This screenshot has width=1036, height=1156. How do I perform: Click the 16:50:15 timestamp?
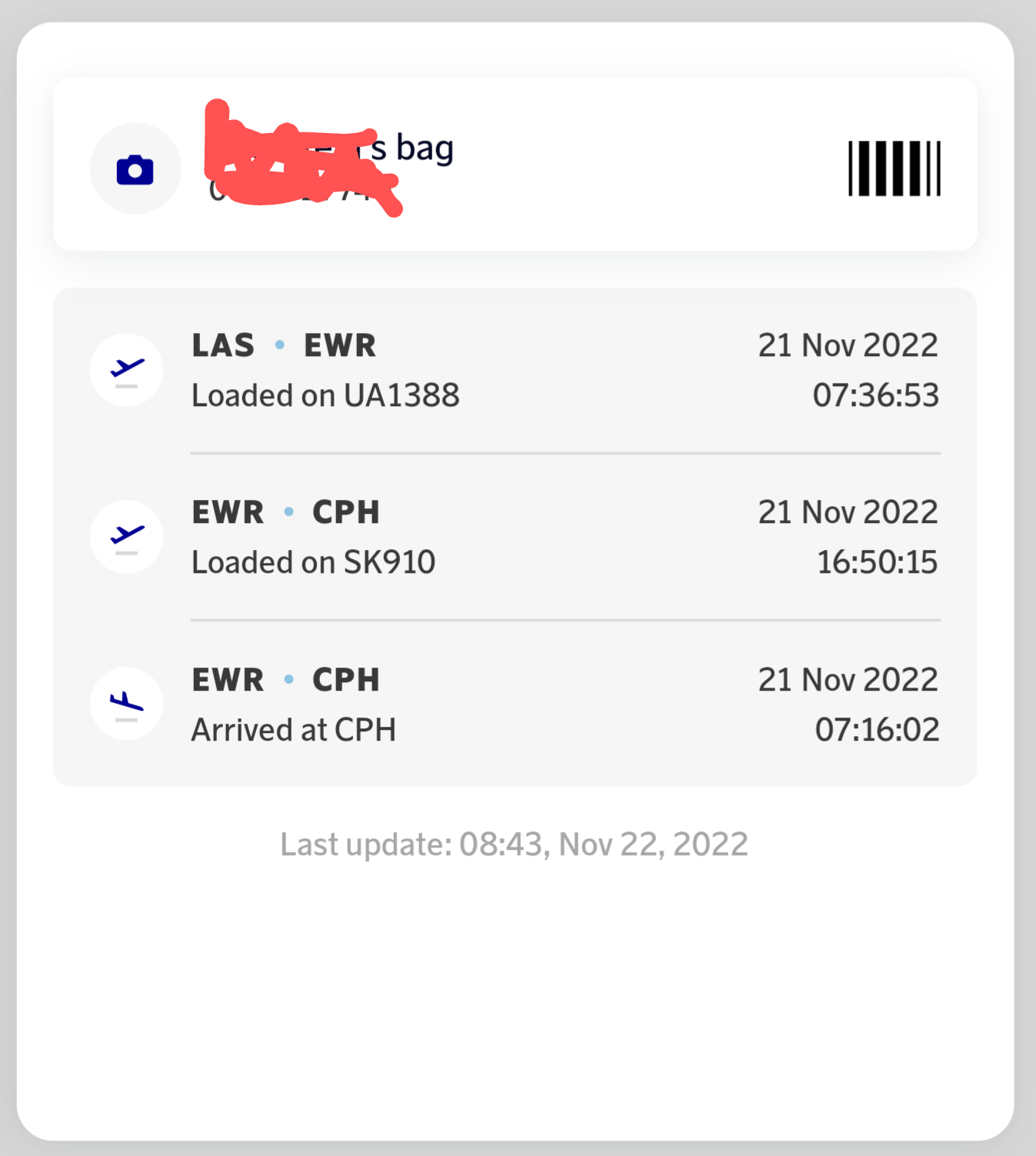pyautogui.click(x=878, y=562)
